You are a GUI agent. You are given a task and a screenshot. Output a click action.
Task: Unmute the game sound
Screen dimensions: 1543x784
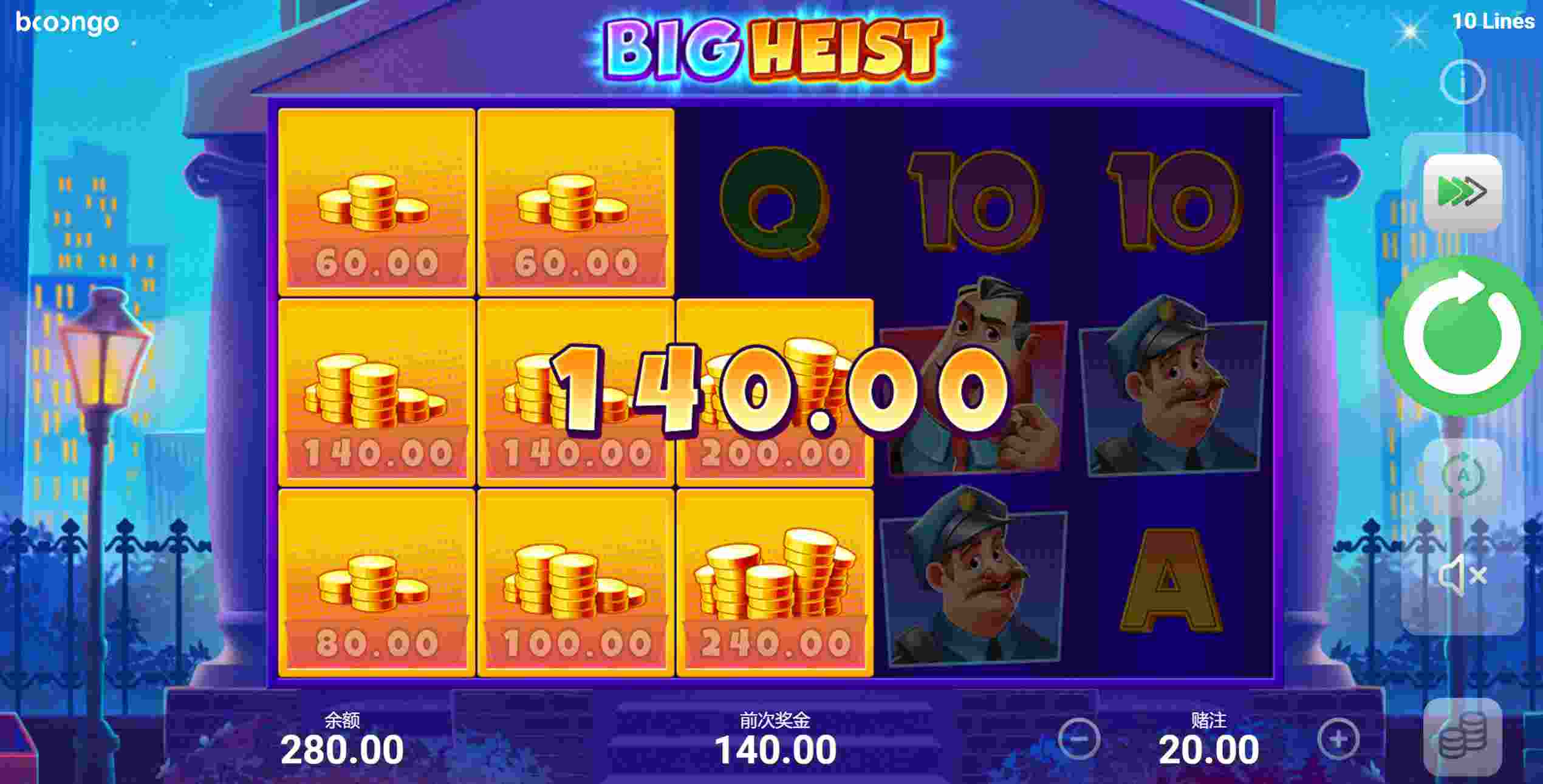(x=1463, y=574)
